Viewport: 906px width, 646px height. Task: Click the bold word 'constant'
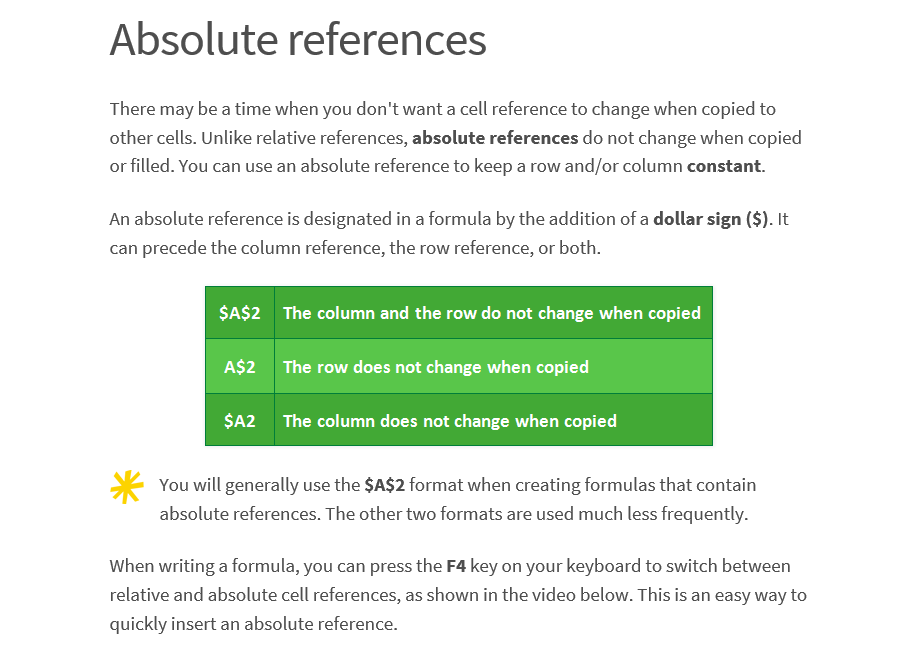[723, 166]
